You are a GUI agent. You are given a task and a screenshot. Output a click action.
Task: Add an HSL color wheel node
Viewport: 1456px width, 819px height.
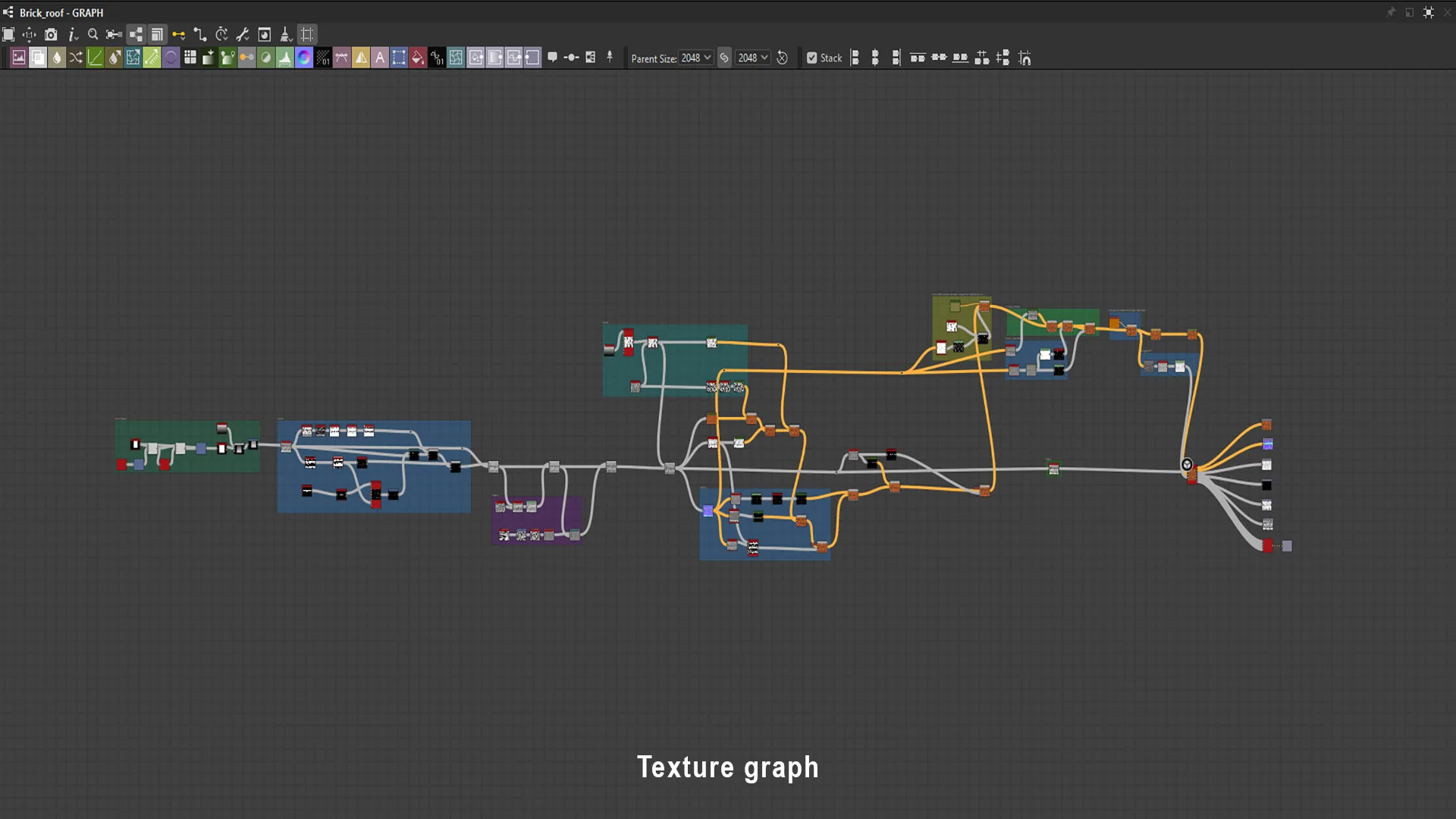coord(304,58)
